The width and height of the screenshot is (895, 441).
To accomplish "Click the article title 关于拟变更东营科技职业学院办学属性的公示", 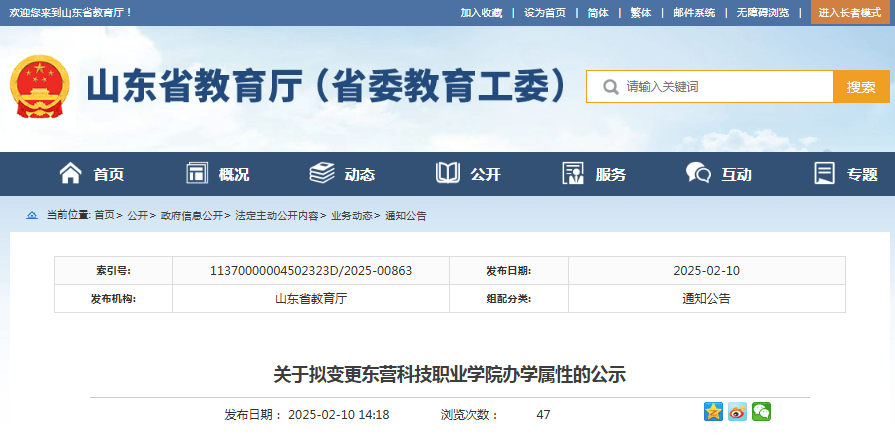I will [450, 375].
